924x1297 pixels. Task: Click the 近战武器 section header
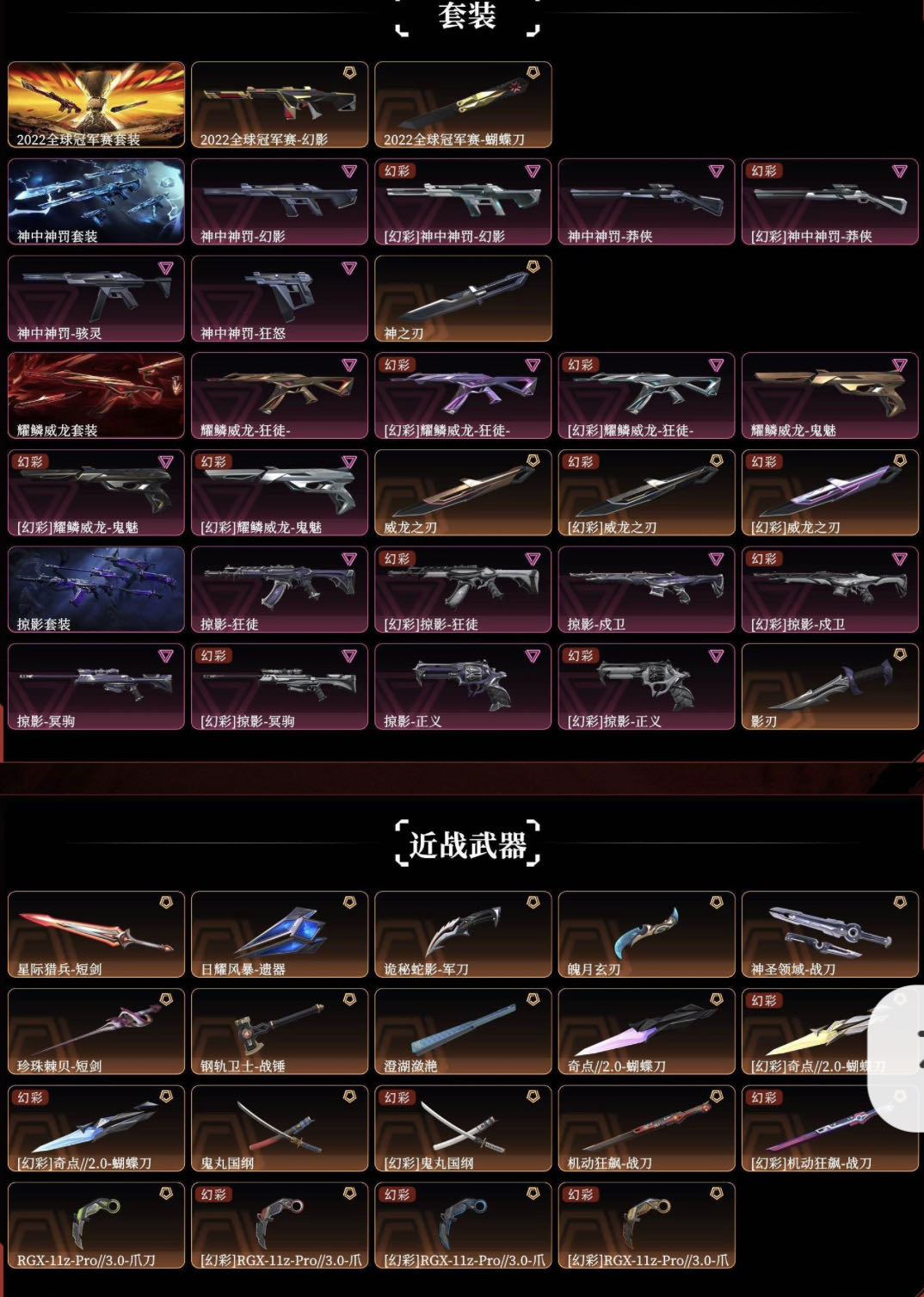[x=467, y=843]
